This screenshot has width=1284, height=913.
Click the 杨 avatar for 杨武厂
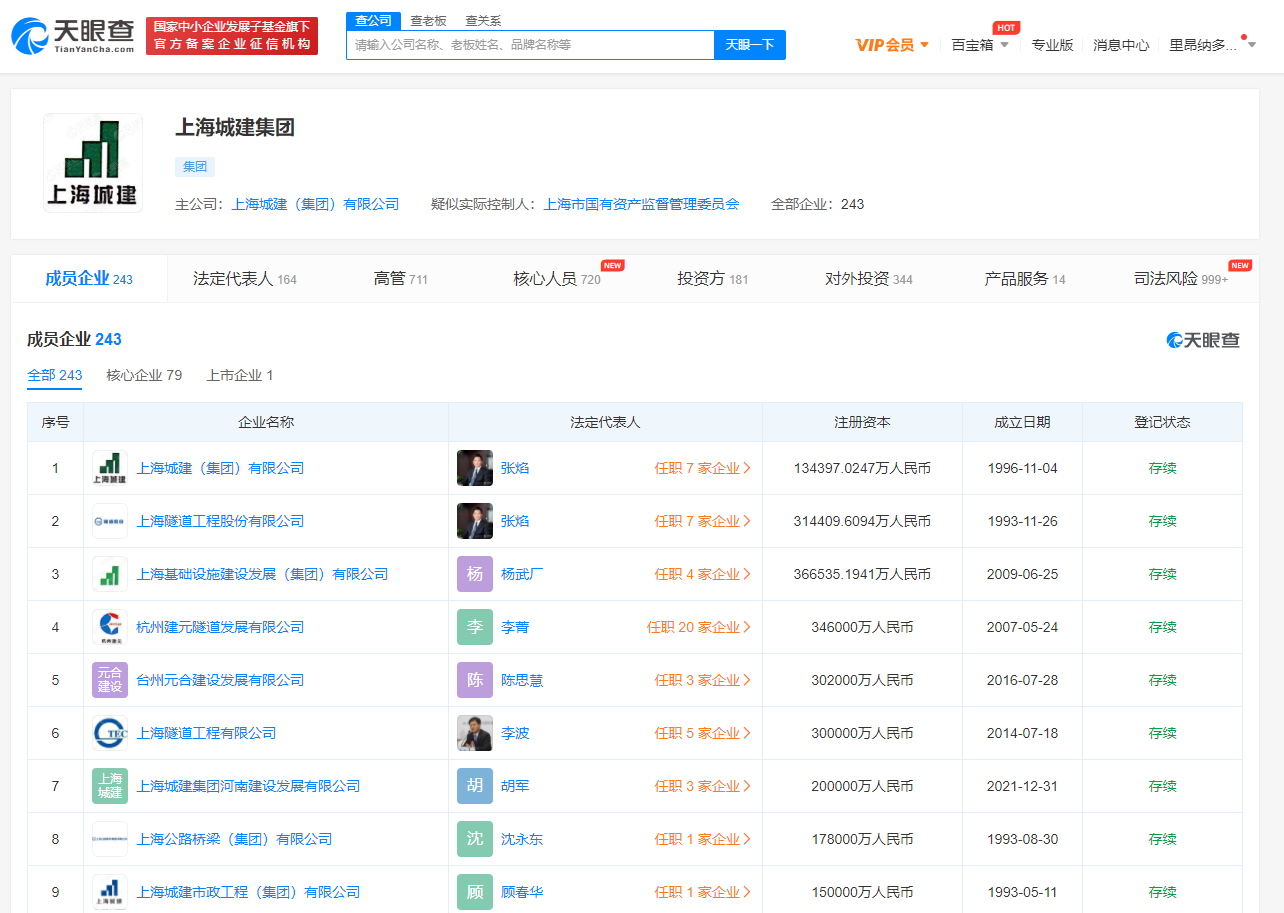[x=475, y=574]
